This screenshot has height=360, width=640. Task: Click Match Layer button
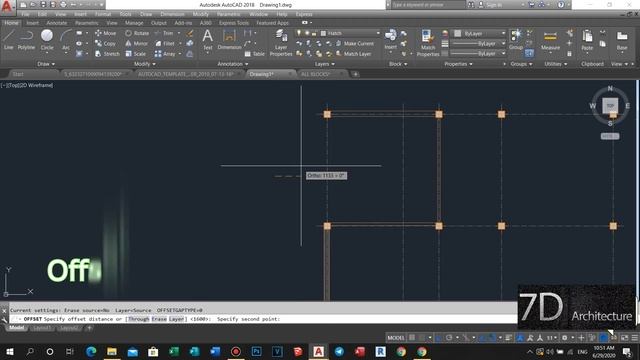353,54
